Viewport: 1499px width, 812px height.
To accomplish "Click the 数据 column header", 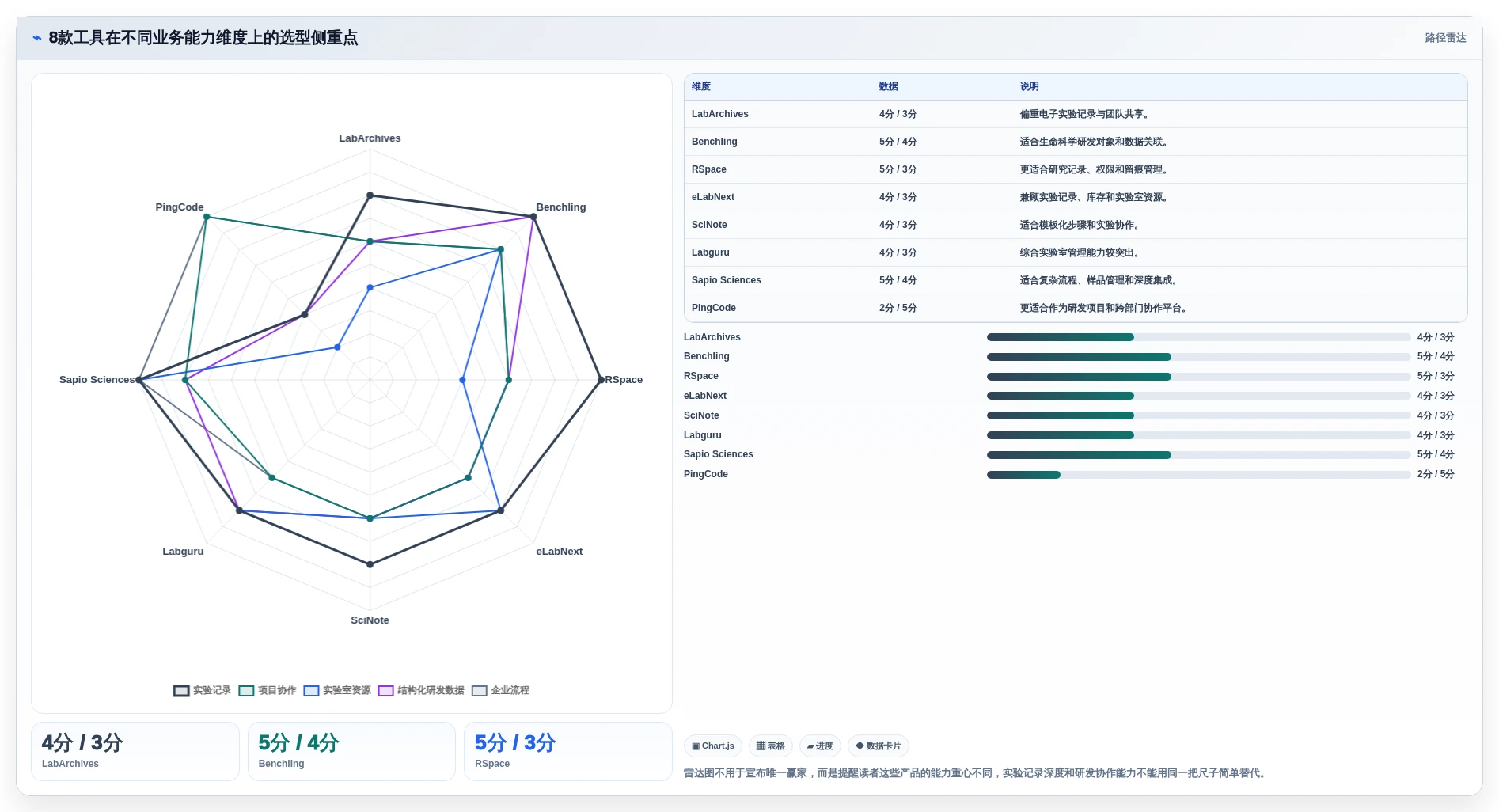I will click(888, 86).
